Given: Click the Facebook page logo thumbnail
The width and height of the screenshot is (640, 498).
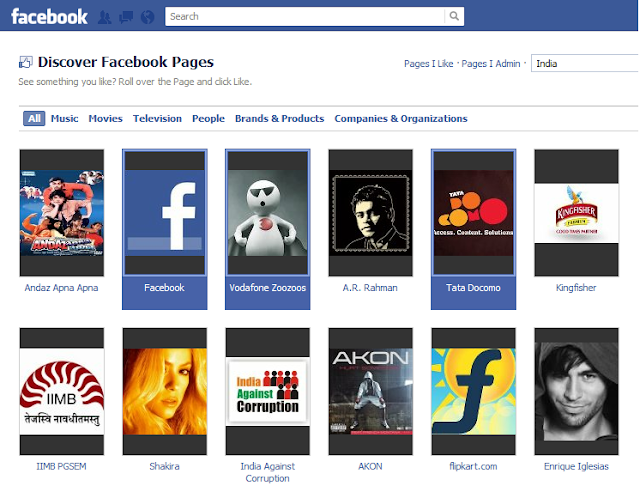Looking at the screenshot, I should 164,213.
